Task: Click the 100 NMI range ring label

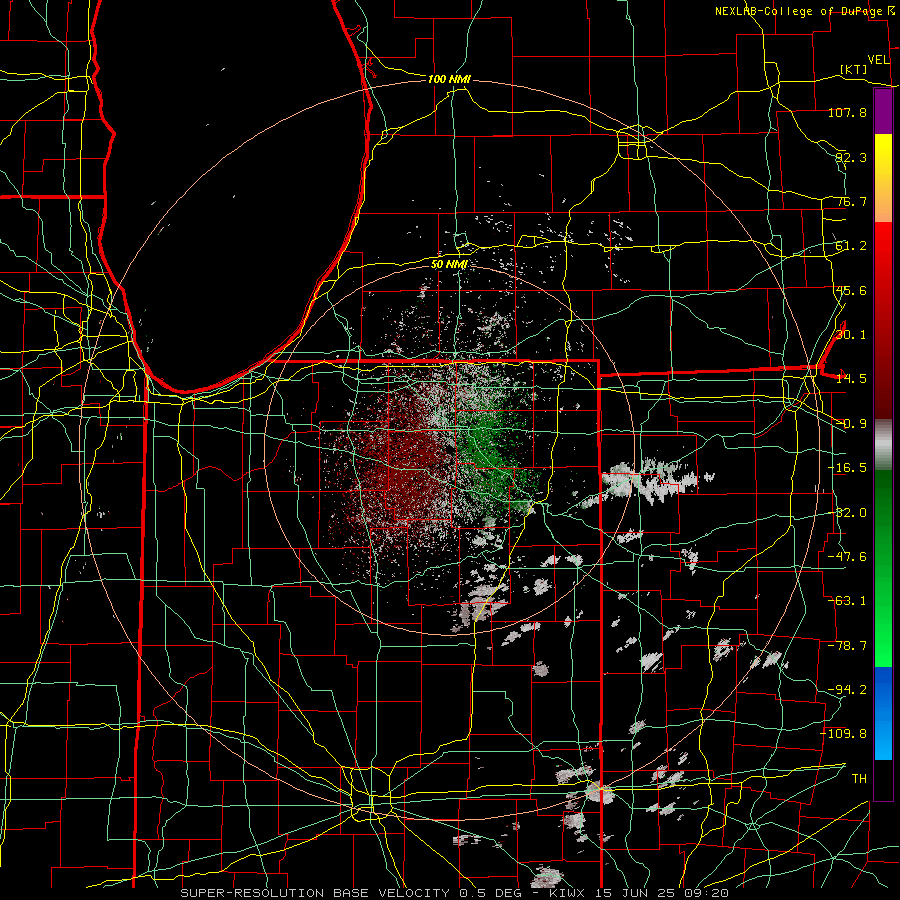Action: pos(449,79)
